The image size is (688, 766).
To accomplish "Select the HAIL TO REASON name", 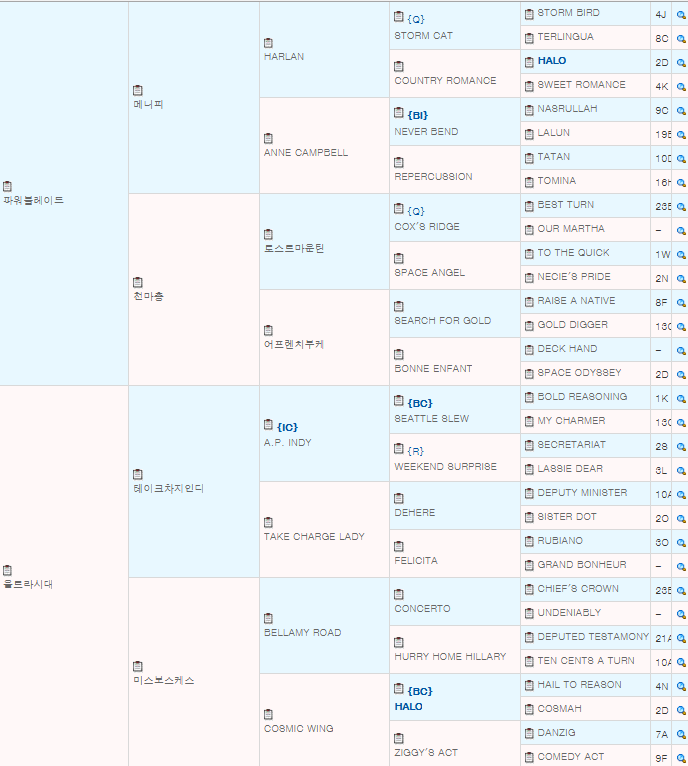I will tap(580, 684).
